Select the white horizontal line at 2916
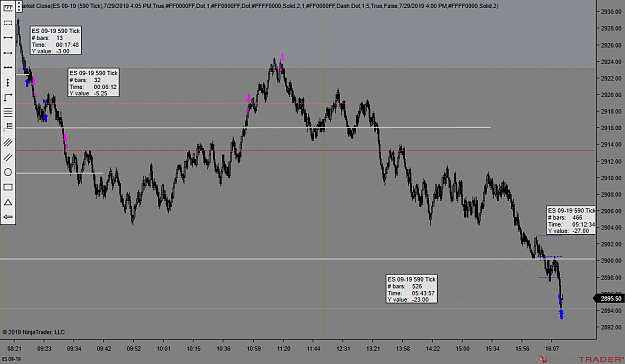Screen dimensions: 625x364 [x=253, y=128]
